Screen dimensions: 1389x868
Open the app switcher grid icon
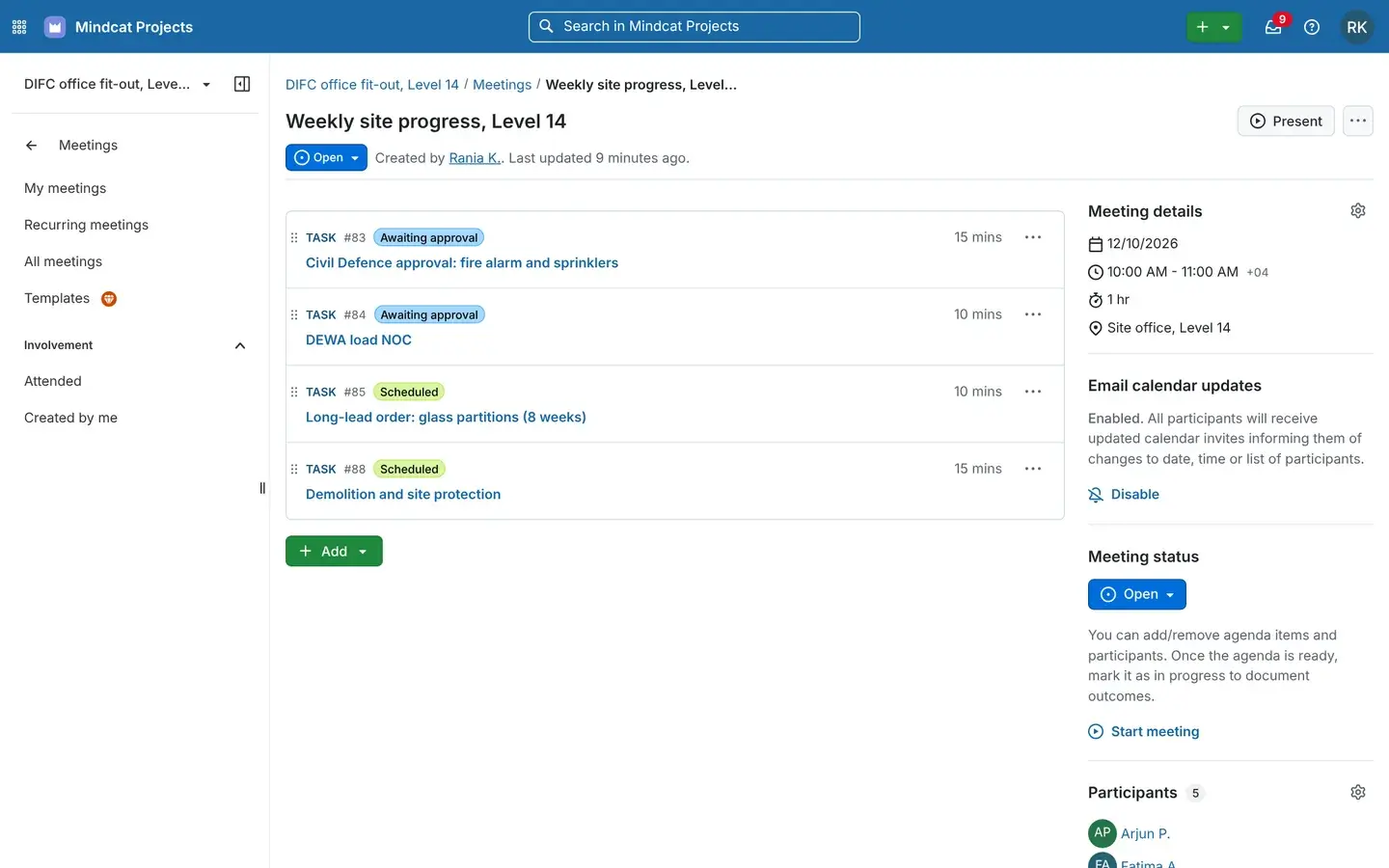(19, 27)
